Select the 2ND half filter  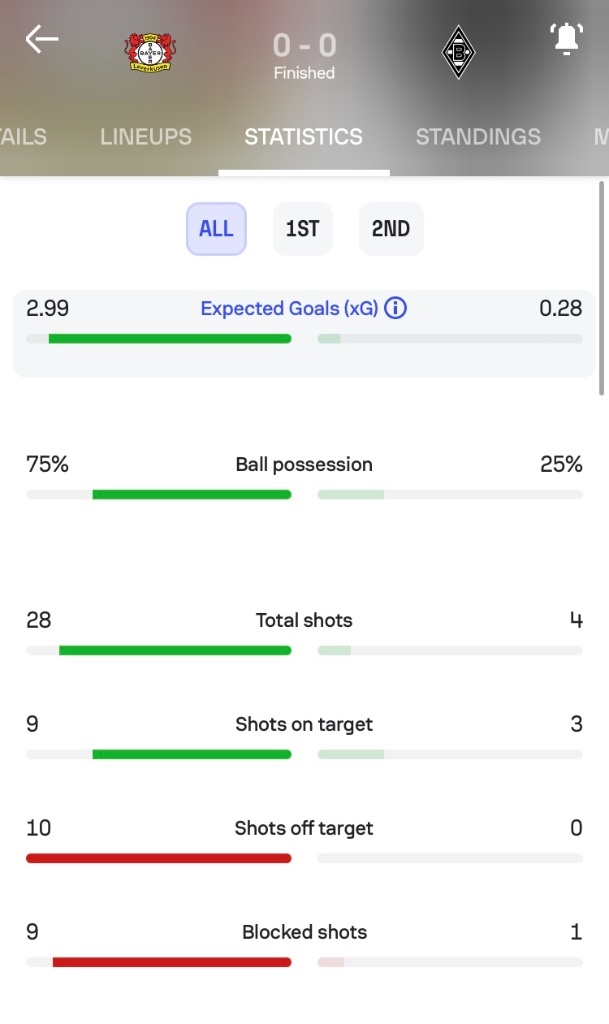(x=391, y=229)
